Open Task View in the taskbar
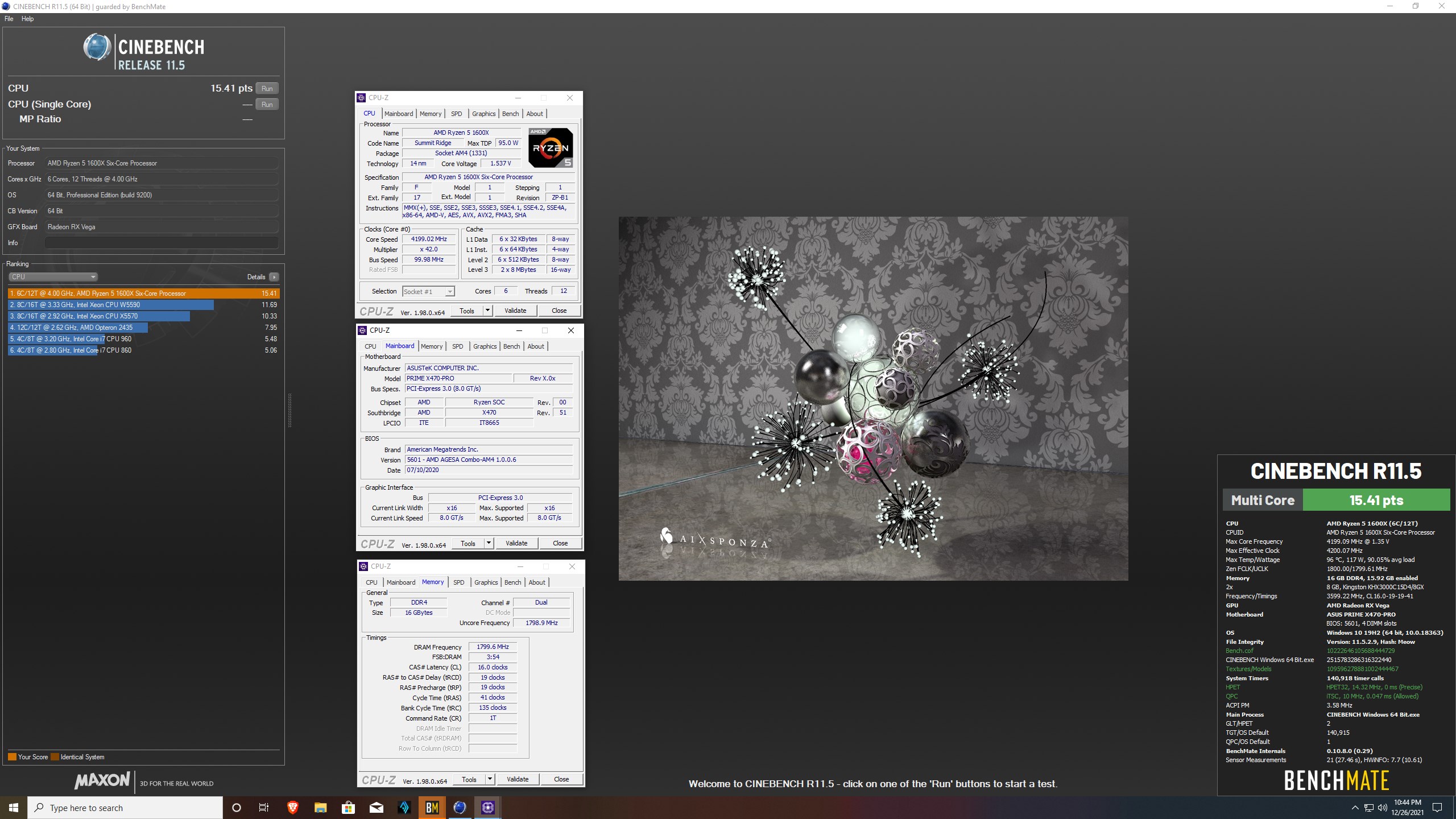 [x=264, y=808]
